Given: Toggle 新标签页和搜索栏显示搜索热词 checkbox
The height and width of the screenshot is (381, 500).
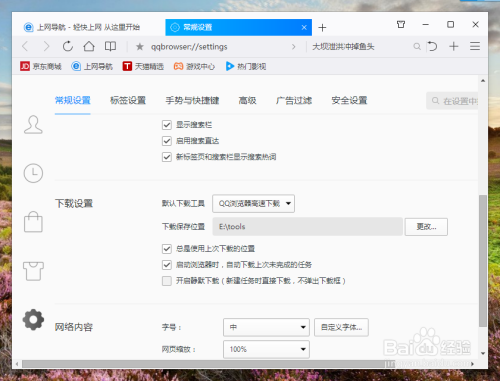Looking at the screenshot, I should click(x=167, y=157).
